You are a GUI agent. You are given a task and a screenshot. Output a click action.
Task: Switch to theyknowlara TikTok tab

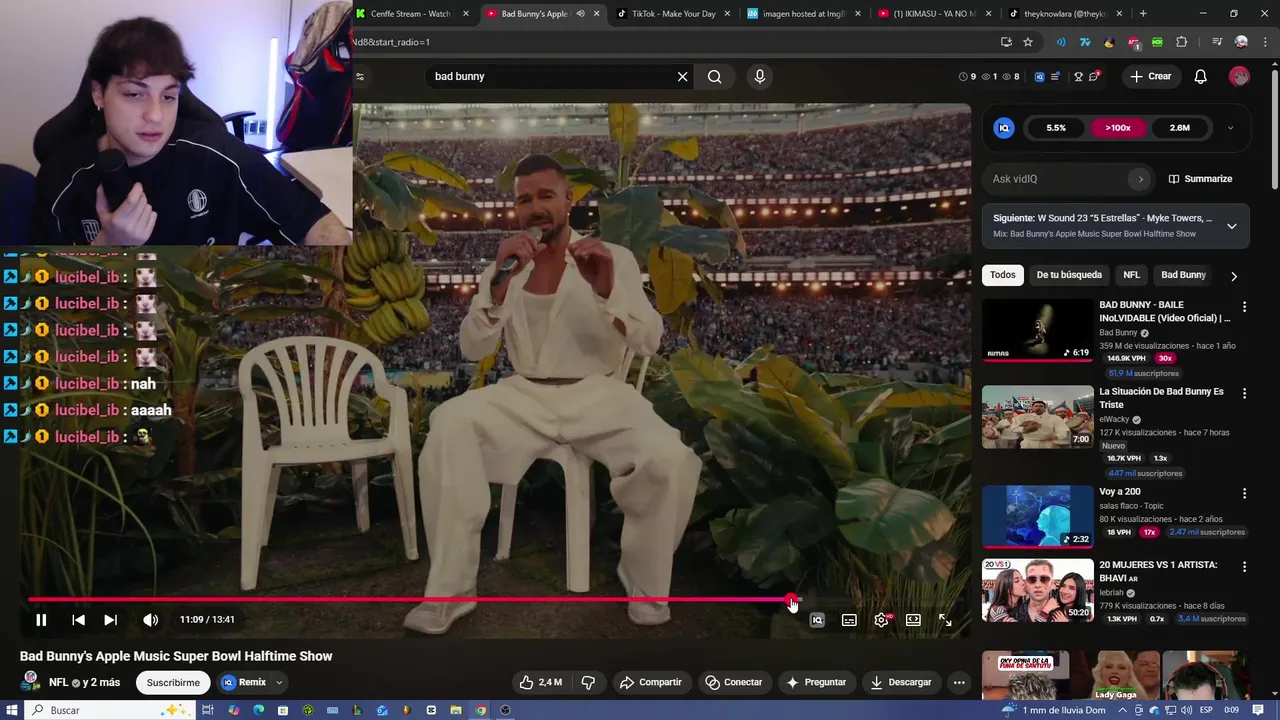[x=1066, y=14]
